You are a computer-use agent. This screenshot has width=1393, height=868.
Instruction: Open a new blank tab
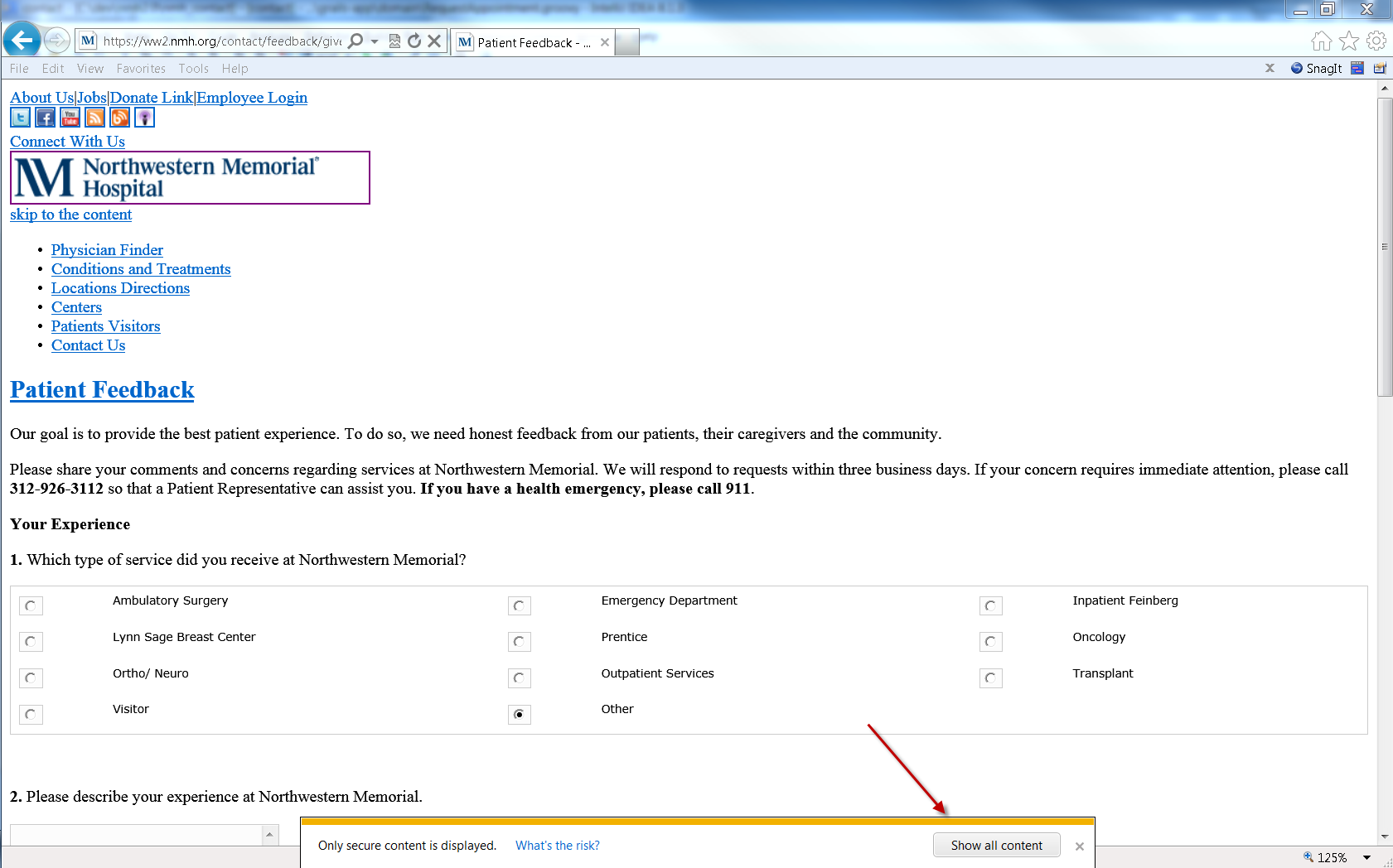point(627,42)
